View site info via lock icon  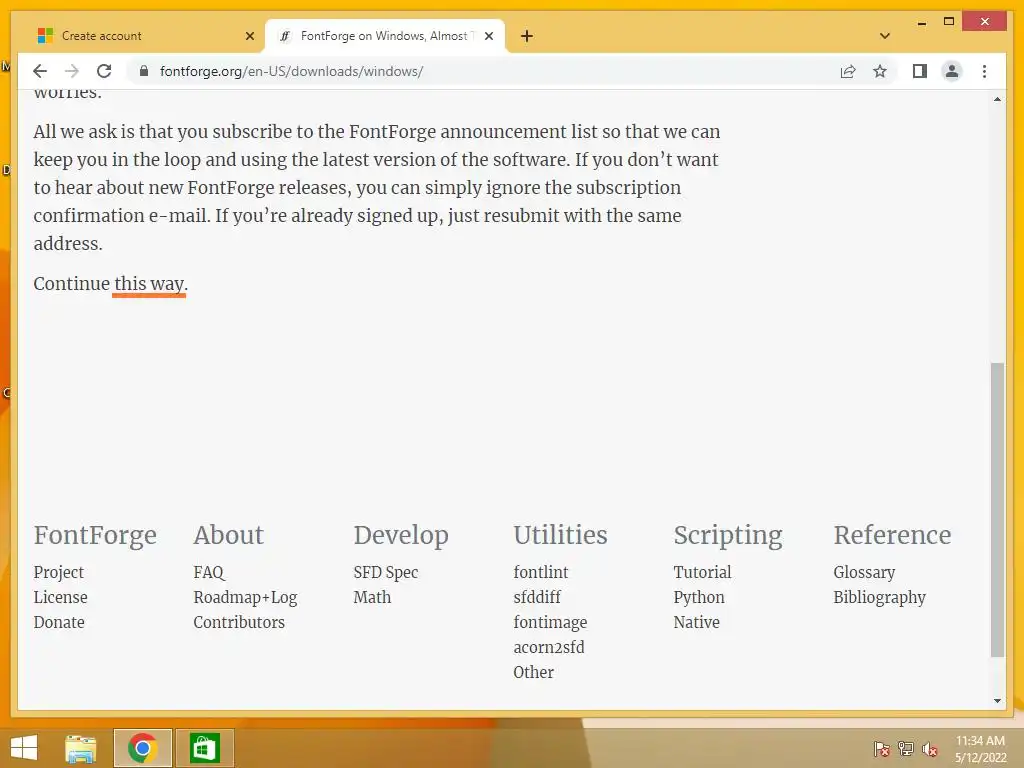click(x=144, y=71)
